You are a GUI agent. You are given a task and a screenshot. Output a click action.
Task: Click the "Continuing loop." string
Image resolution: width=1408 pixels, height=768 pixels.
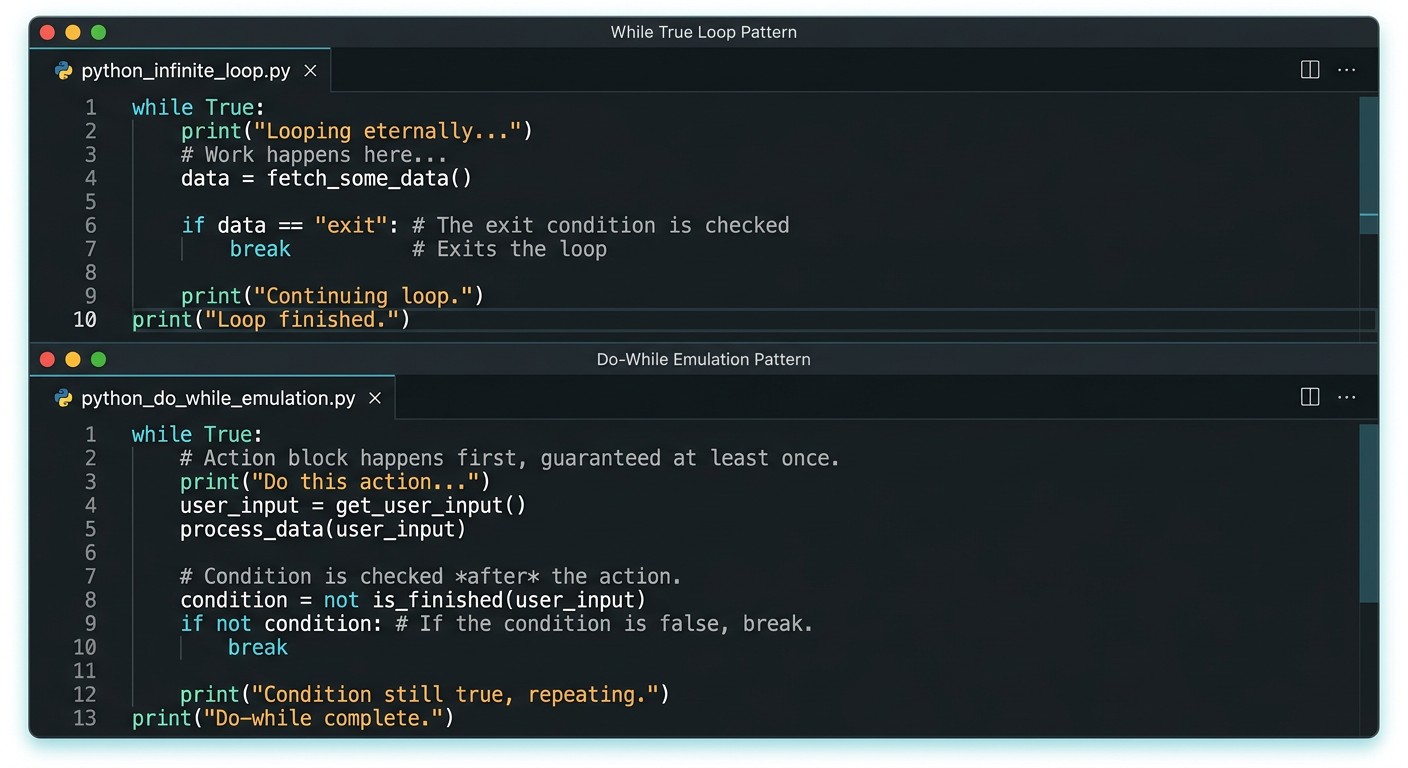(x=363, y=296)
